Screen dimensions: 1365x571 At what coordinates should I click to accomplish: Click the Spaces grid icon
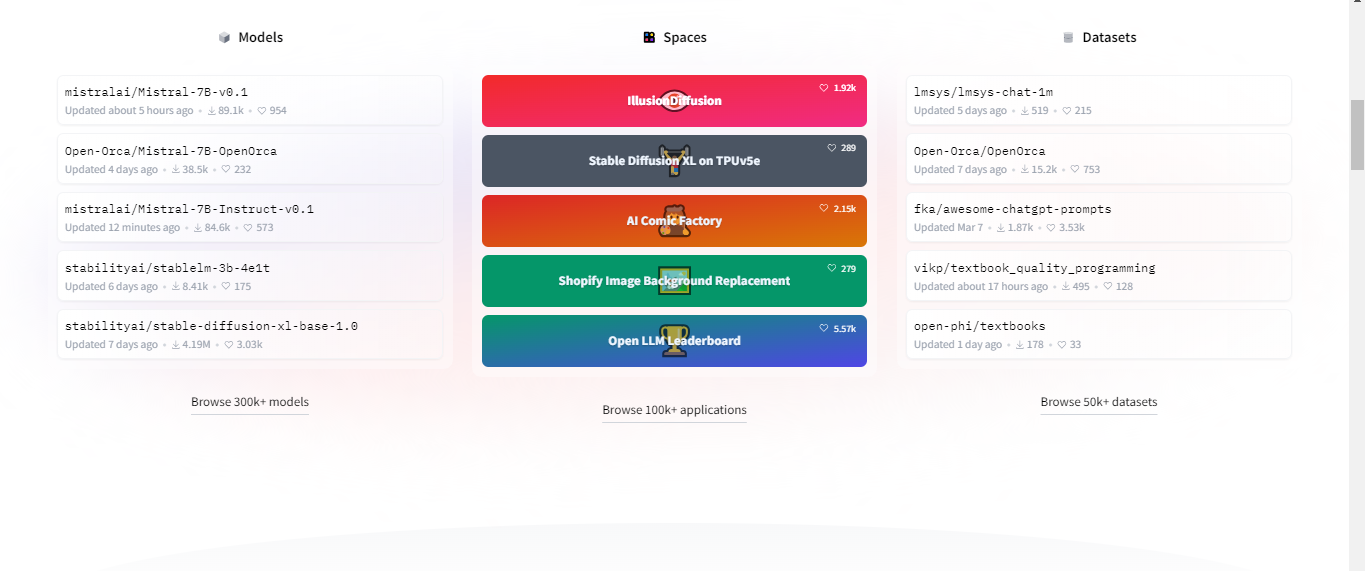click(x=649, y=38)
